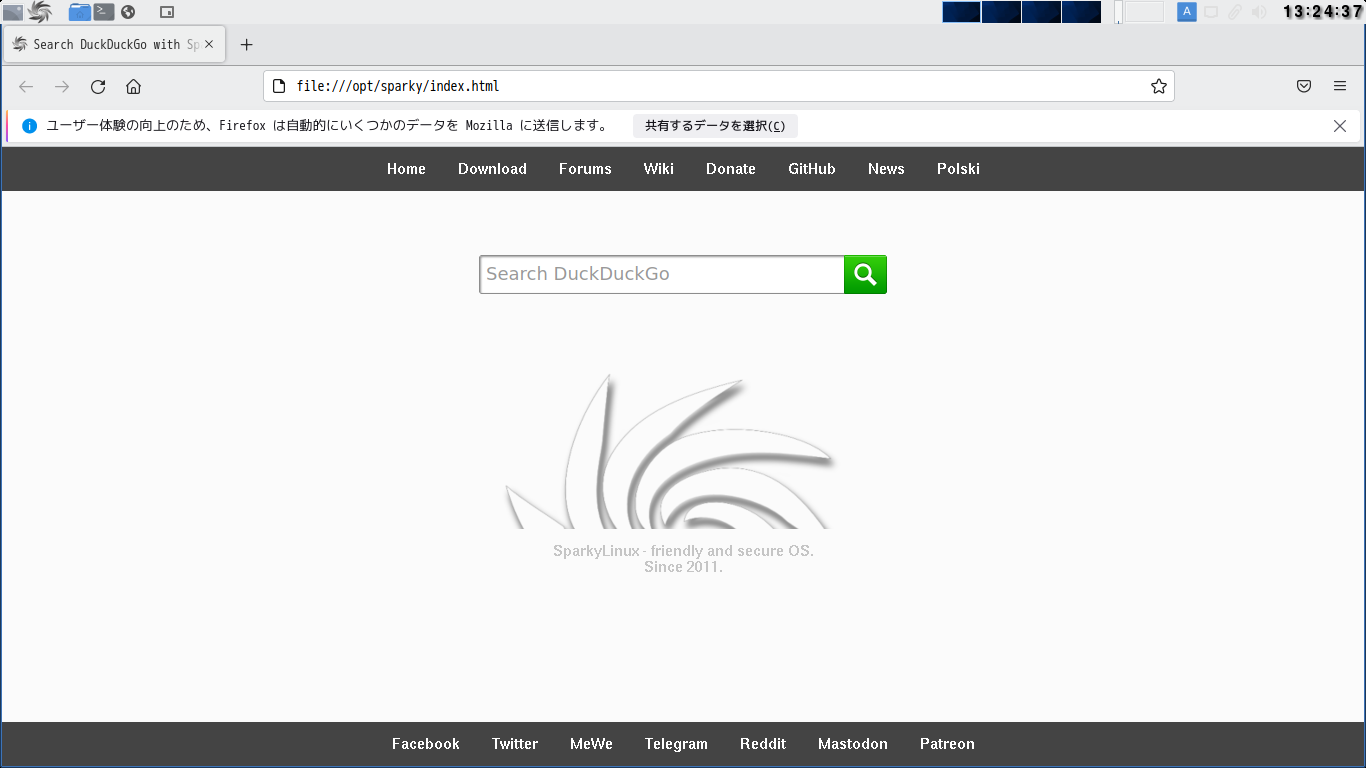Click the window list icon in panel
Image resolution: width=1366 pixels, height=768 pixels.
167,12
